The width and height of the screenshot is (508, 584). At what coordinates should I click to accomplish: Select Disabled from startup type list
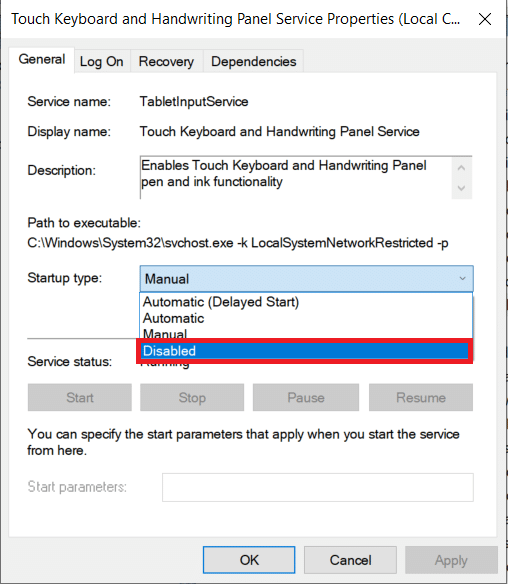pyautogui.click(x=304, y=351)
